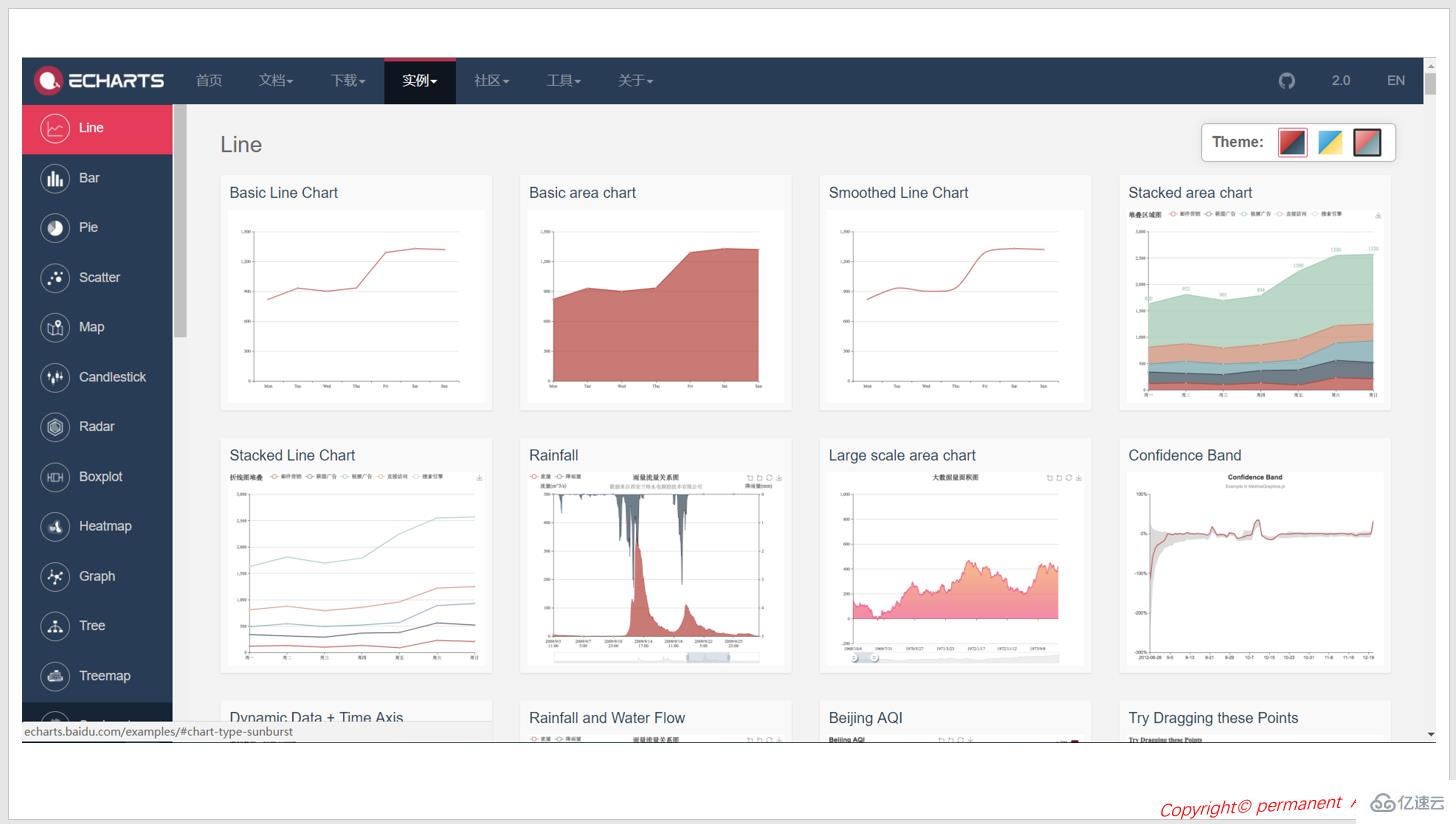Choose the blue-yellow theme swatch
Viewport: 1456px width, 824px height.
click(x=1330, y=142)
